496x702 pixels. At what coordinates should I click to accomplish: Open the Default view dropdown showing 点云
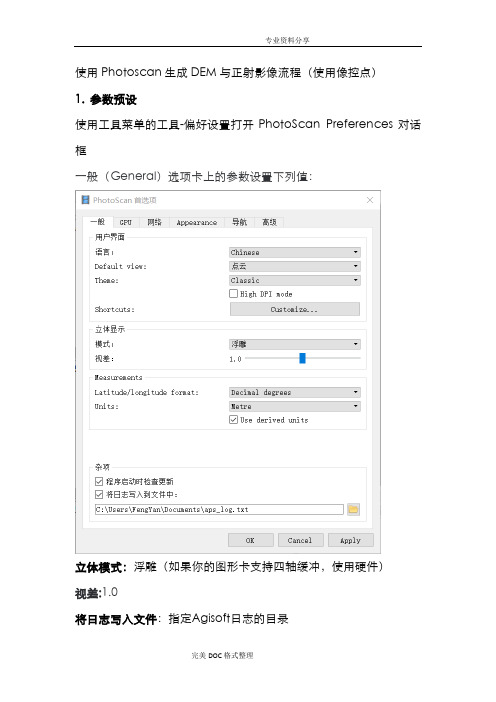[x=295, y=266]
